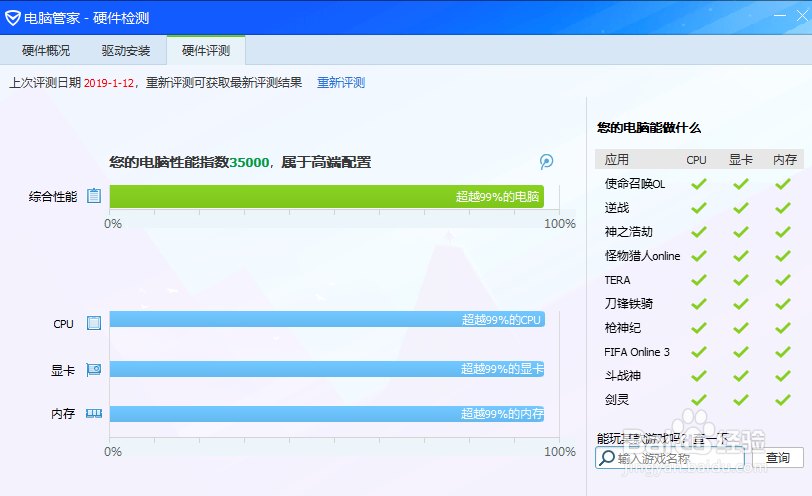Select the 逆战 game entry
812x496 pixels.
(x=617, y=208)
